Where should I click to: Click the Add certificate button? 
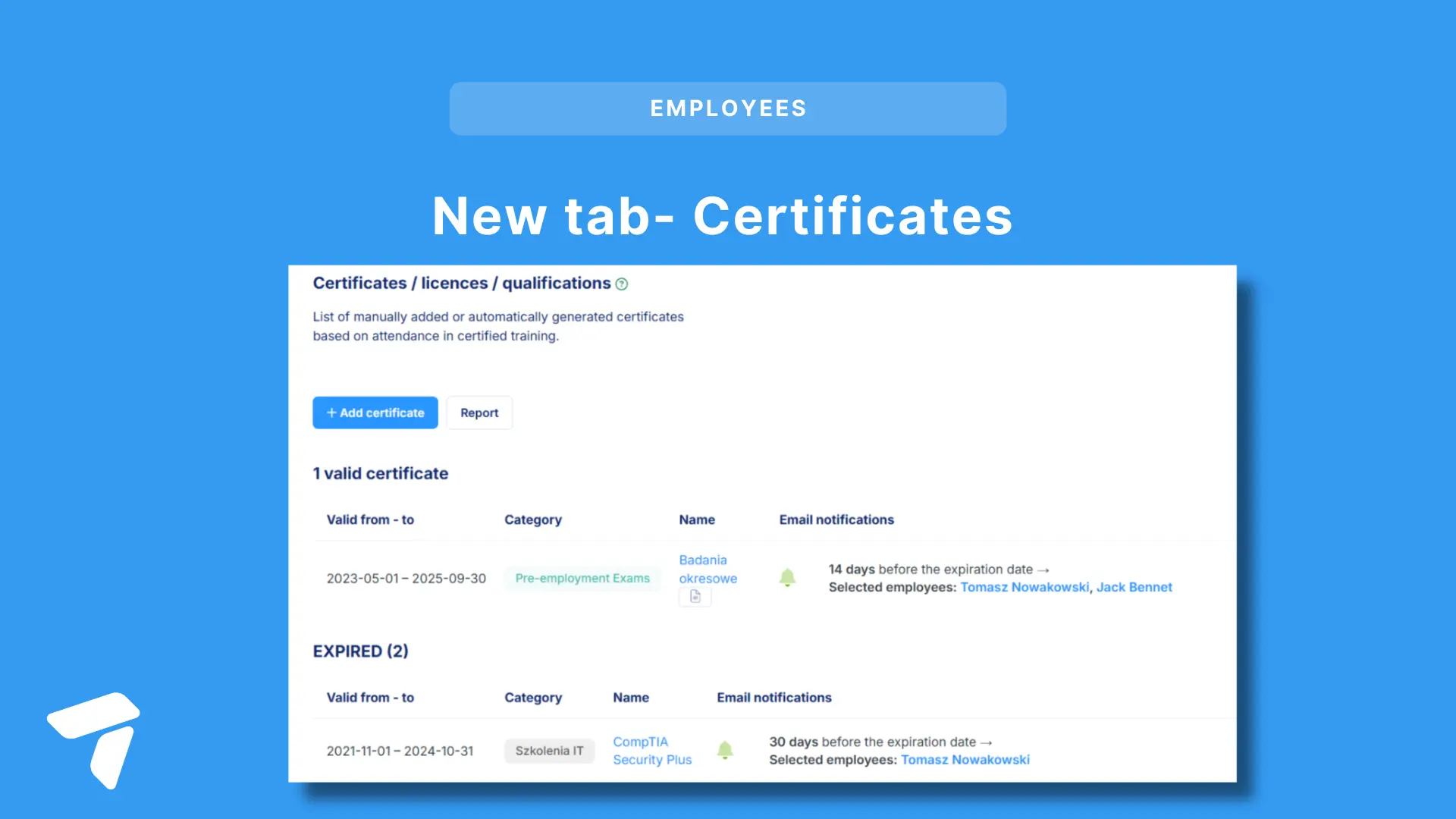coord(375,413)
